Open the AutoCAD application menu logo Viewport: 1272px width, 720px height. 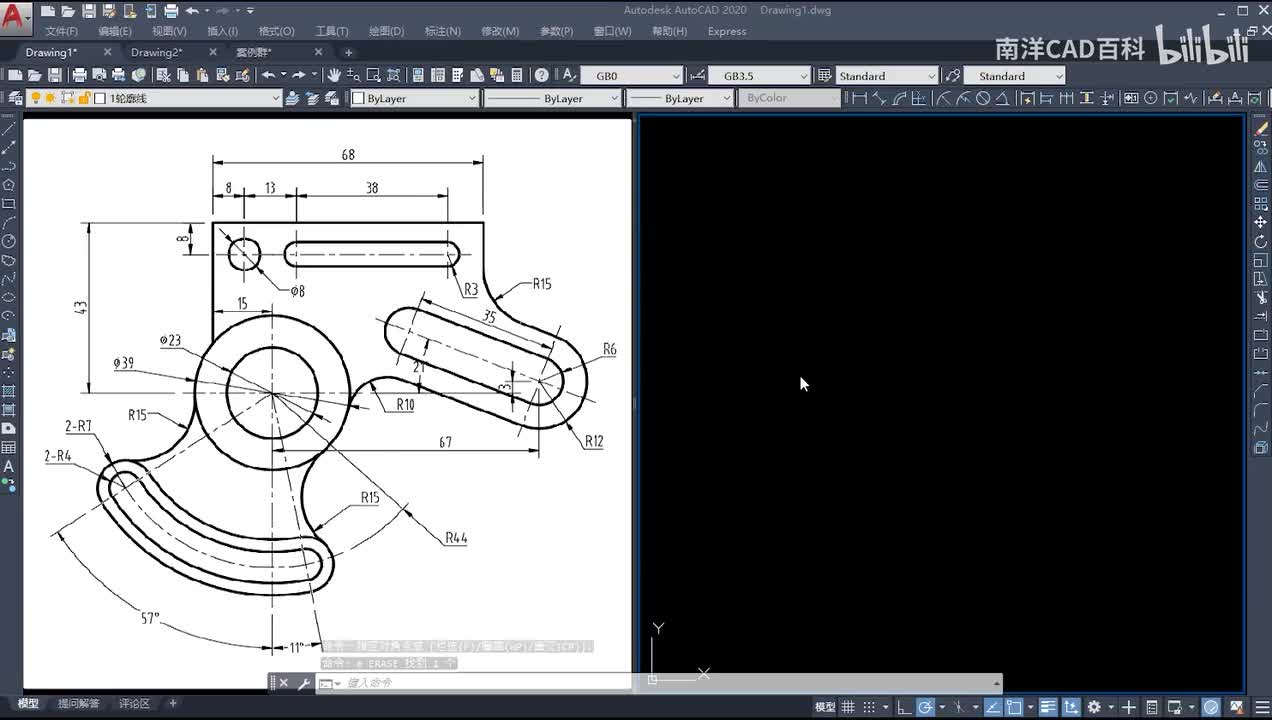pyautogui.click(x=15, y=16)
